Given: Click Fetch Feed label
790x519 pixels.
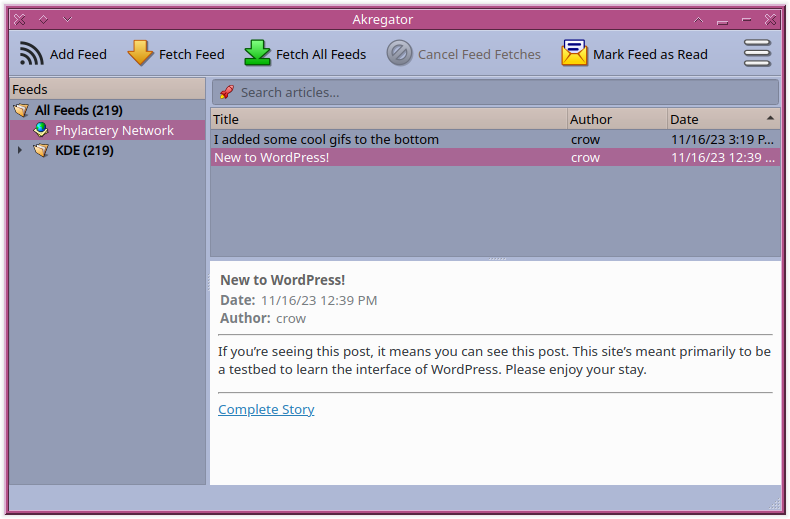Looking at the screenshot, I should [191, 54].
